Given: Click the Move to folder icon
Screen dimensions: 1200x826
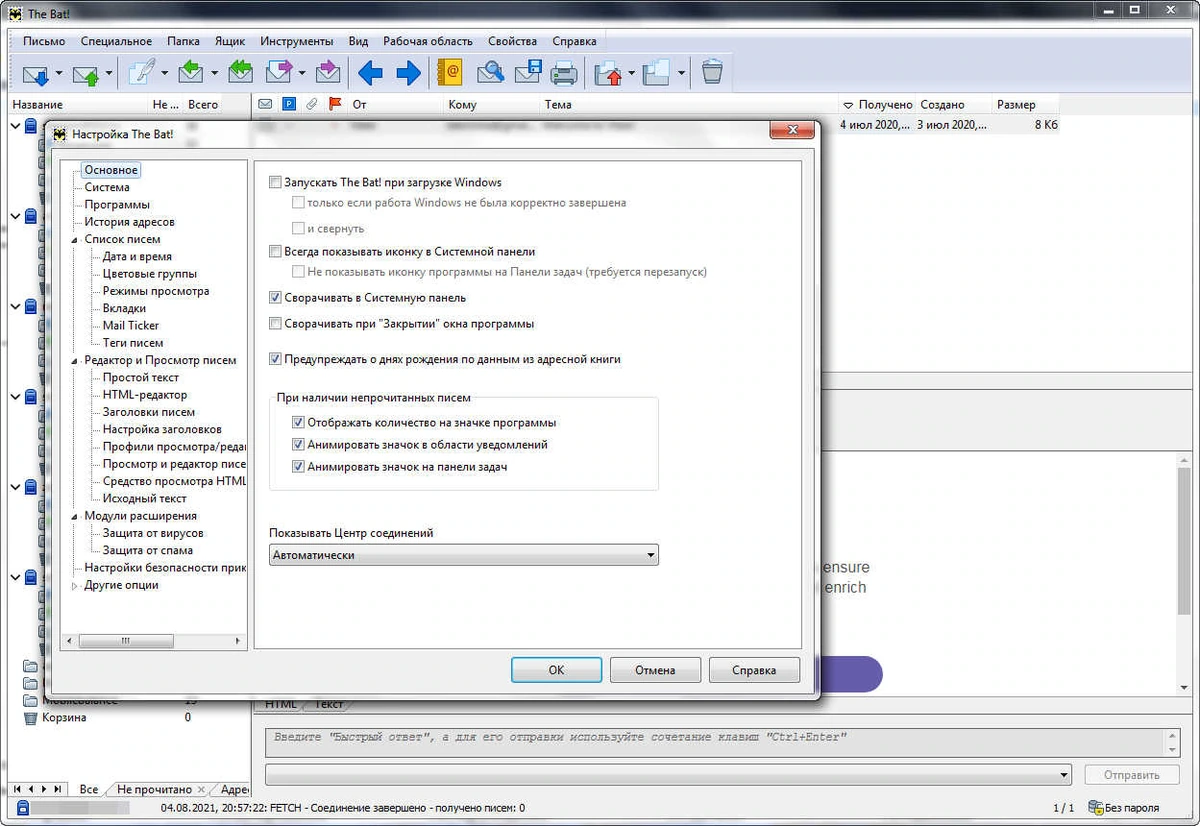Looking at the screenshot, I should tap(608, 73).
